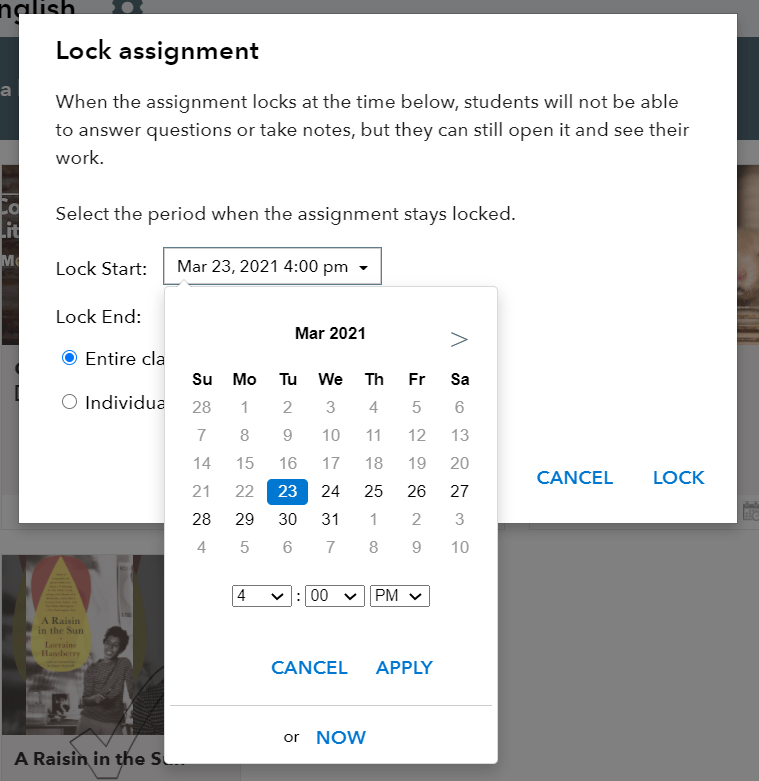Image resolution: width=759 pixels, height=781 pixels.
Task: Open the AM/PM dropdown
Action: point(399,596)
